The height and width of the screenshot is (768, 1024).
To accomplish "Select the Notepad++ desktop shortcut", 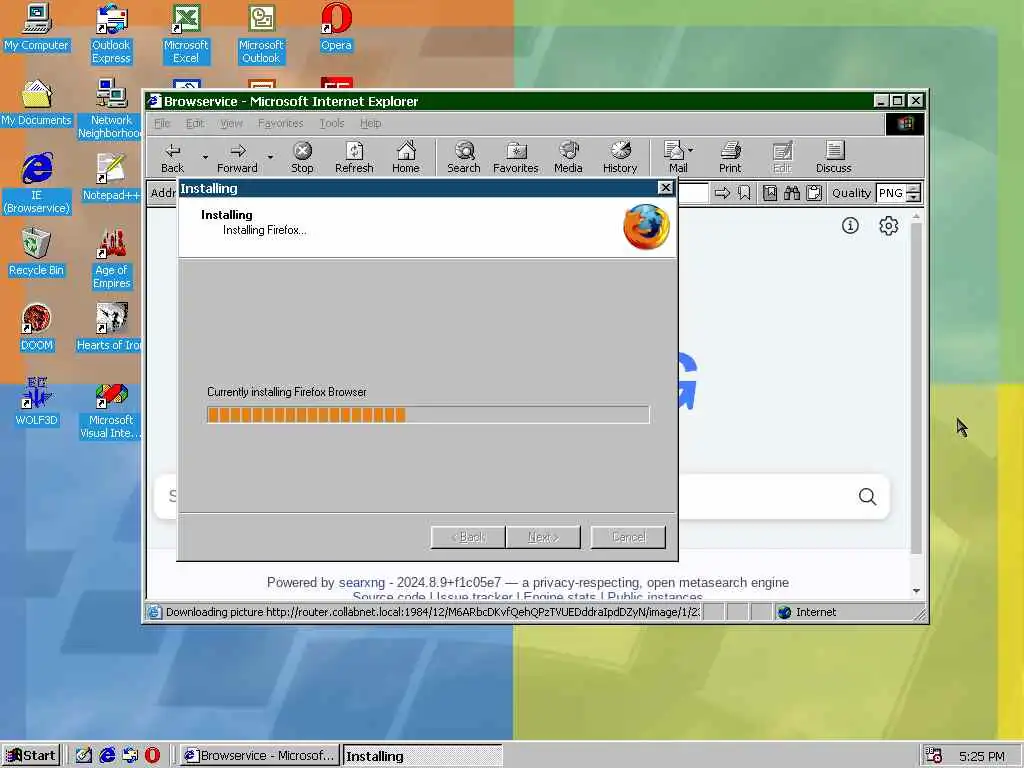I will 111,177.
